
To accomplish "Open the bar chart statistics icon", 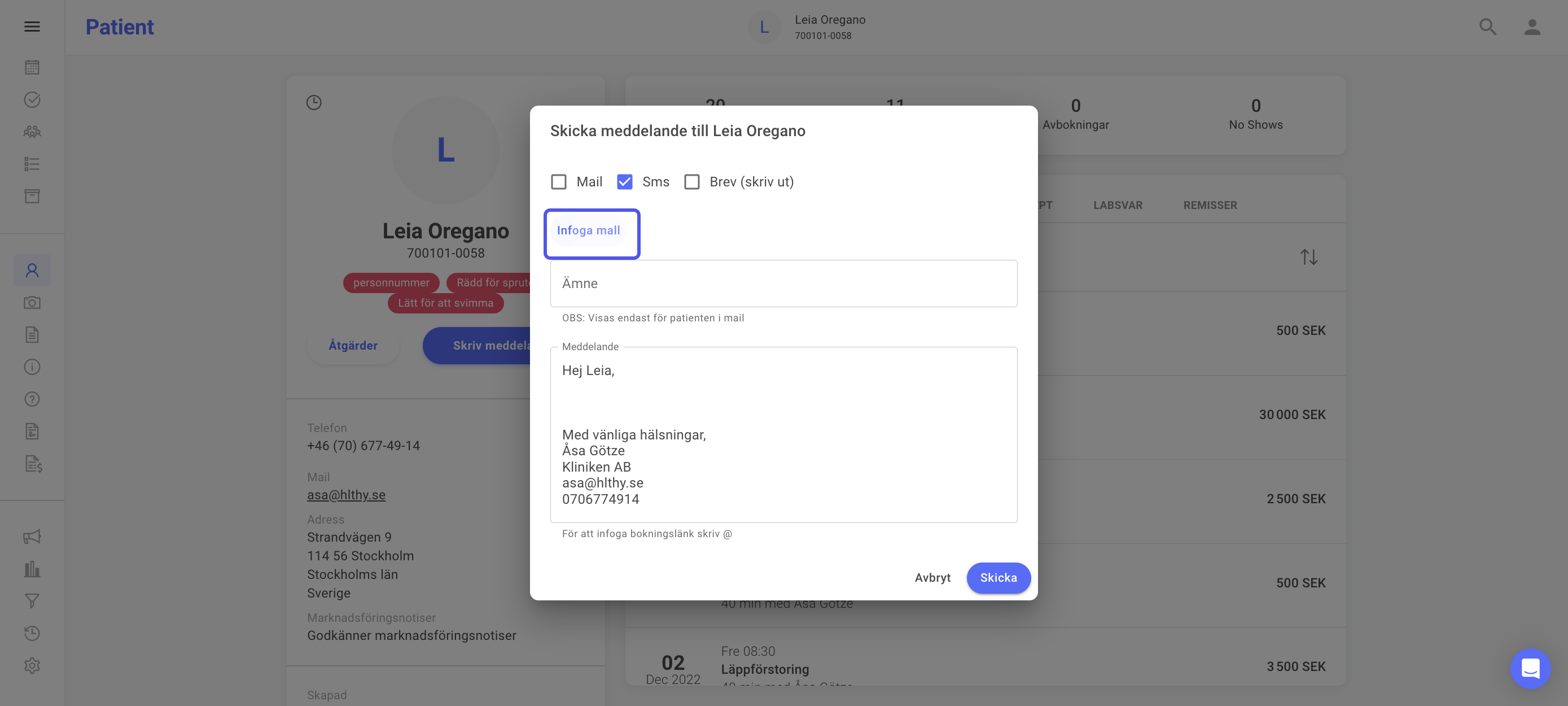I will click(x=32, y=569).
